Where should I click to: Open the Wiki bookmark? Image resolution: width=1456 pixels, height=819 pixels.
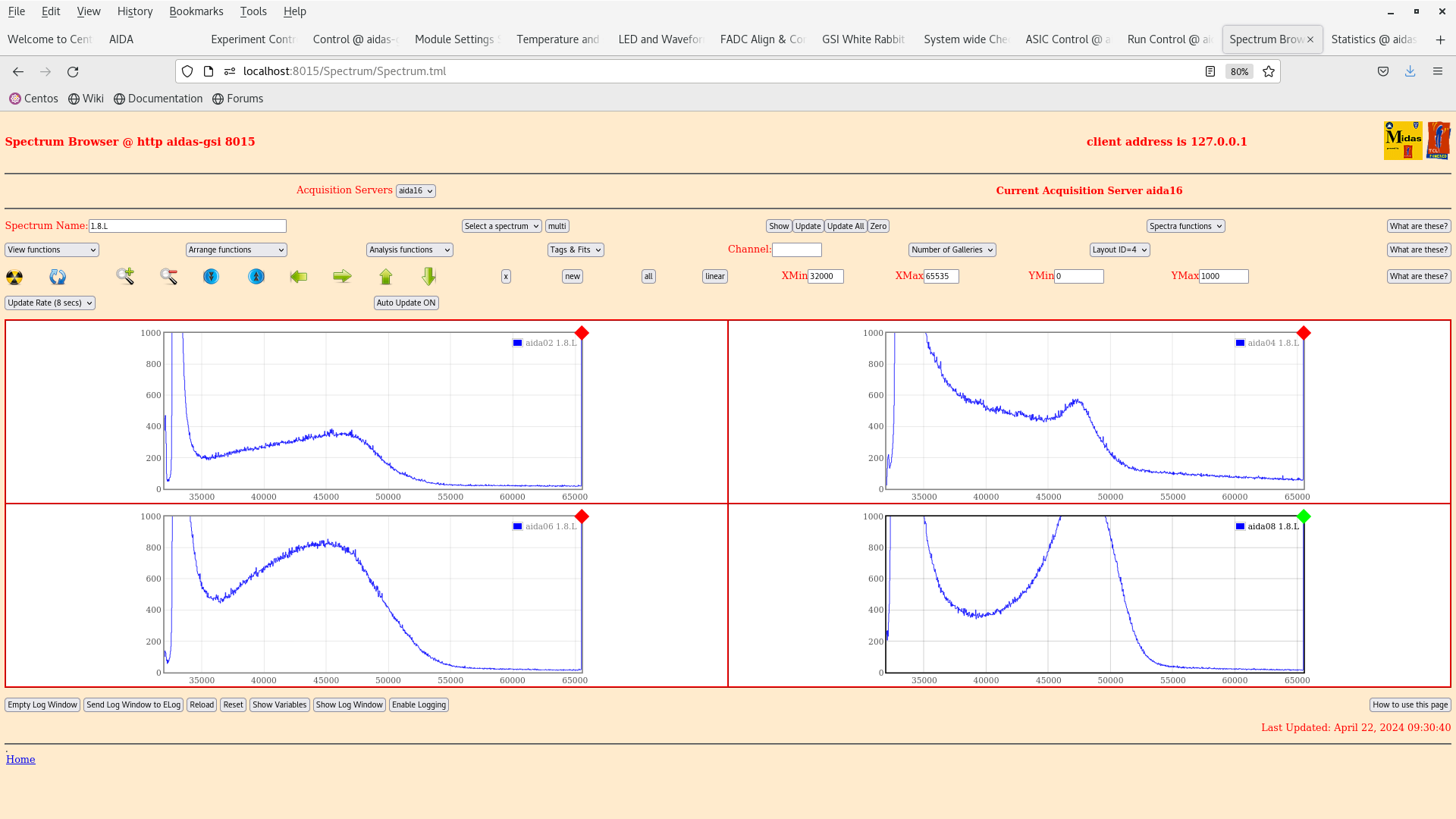[x=86, y=99]
